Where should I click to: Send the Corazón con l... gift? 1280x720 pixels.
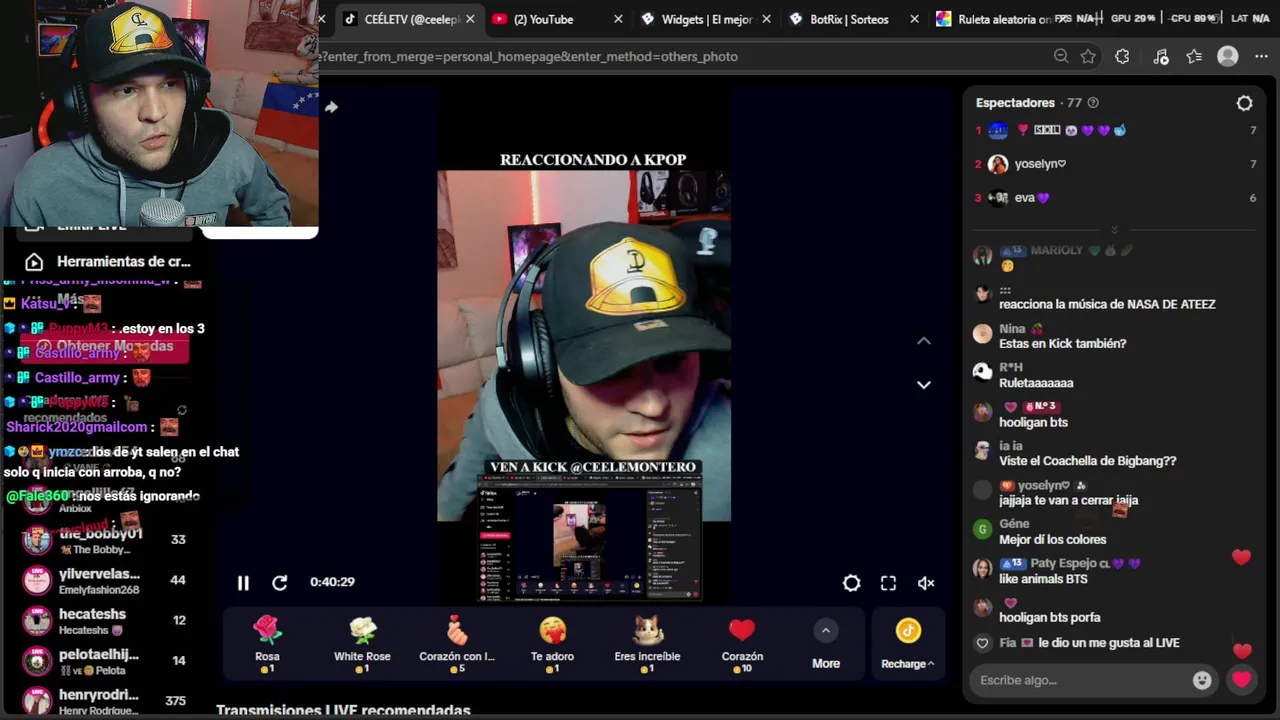(x=457, y=643)
